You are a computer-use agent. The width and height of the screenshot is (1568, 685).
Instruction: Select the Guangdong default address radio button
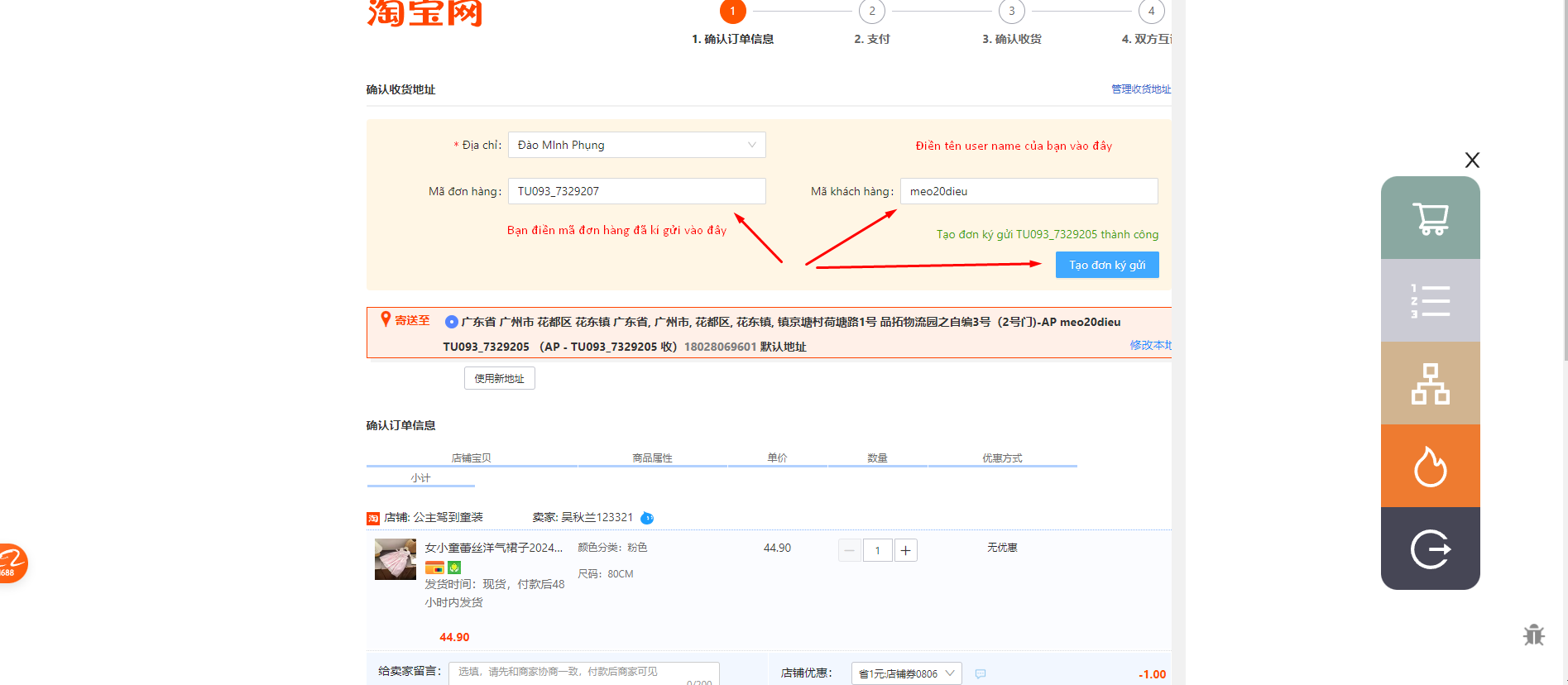tap(451, 322)
